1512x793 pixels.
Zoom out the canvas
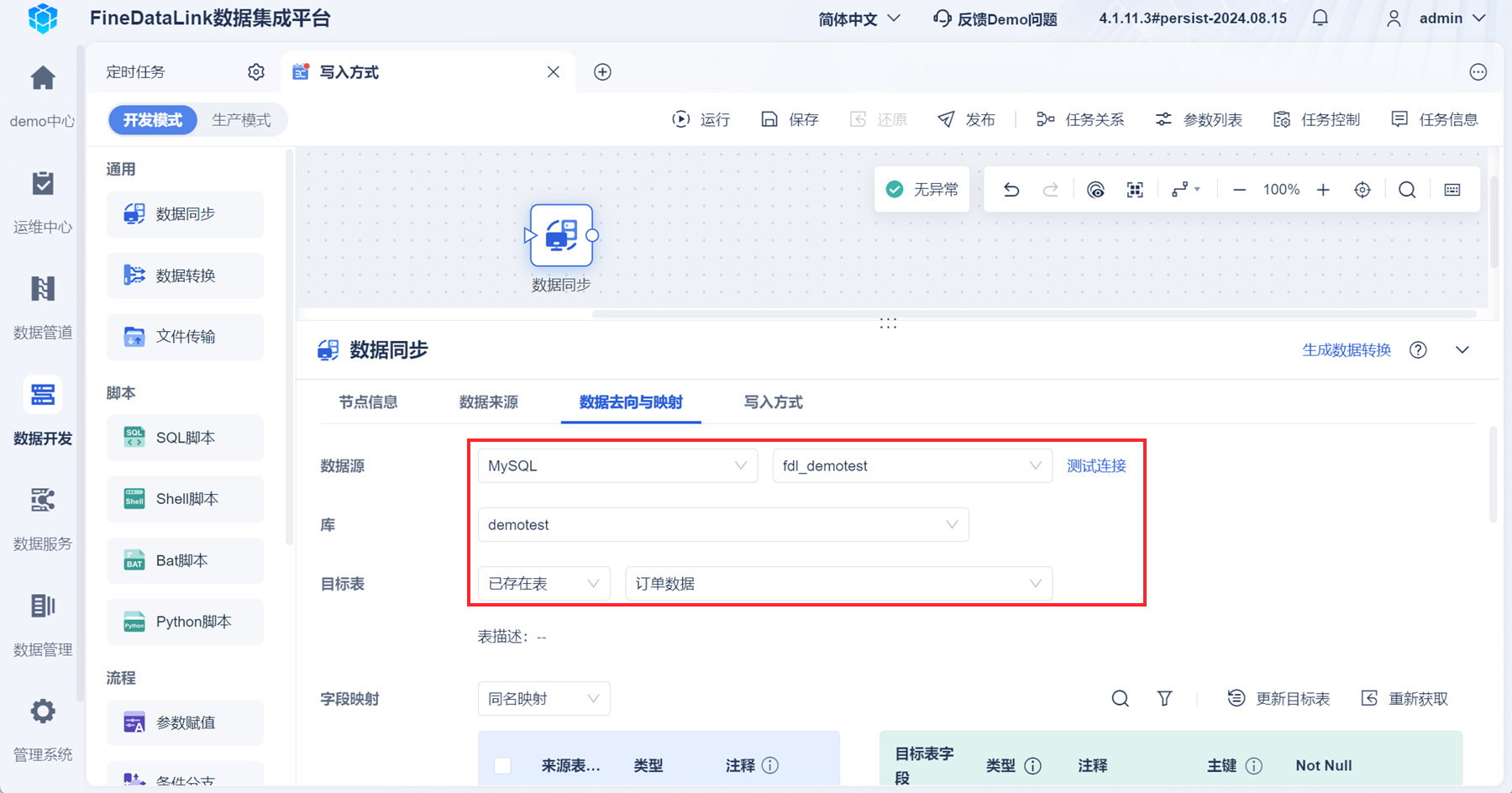1239,190
